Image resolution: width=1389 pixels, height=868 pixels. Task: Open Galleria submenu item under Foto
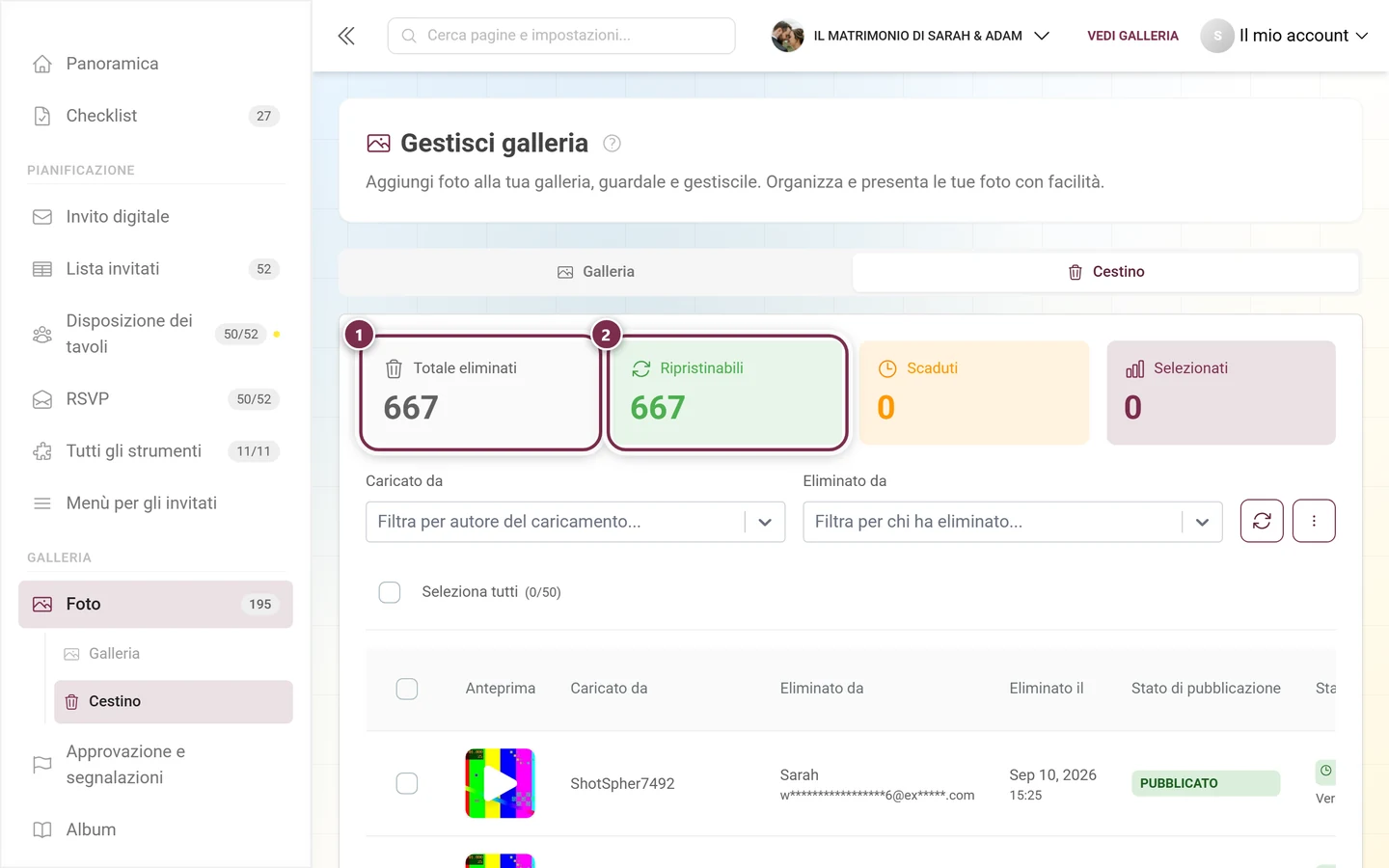[x=174, y=654]
